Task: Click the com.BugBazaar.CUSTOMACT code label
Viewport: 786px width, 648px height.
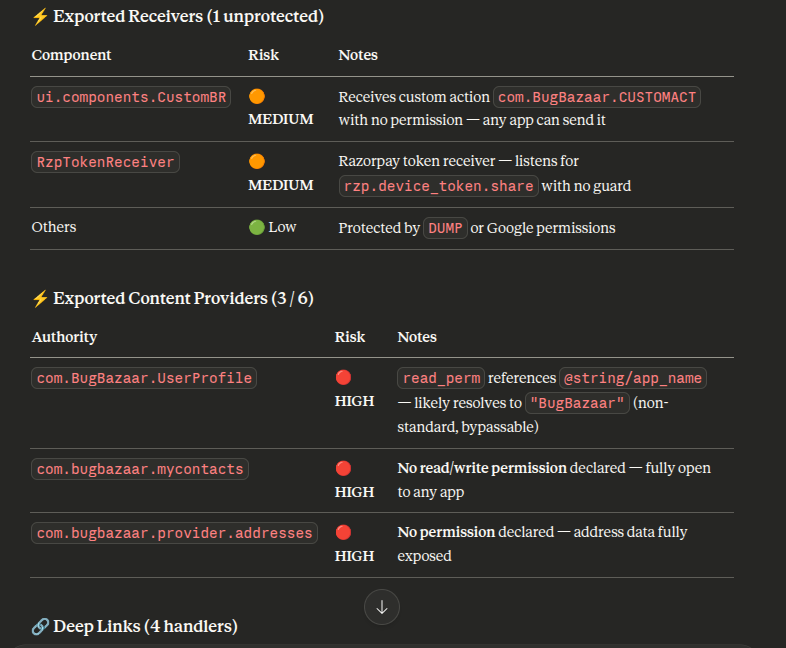Action: (597, 97)
